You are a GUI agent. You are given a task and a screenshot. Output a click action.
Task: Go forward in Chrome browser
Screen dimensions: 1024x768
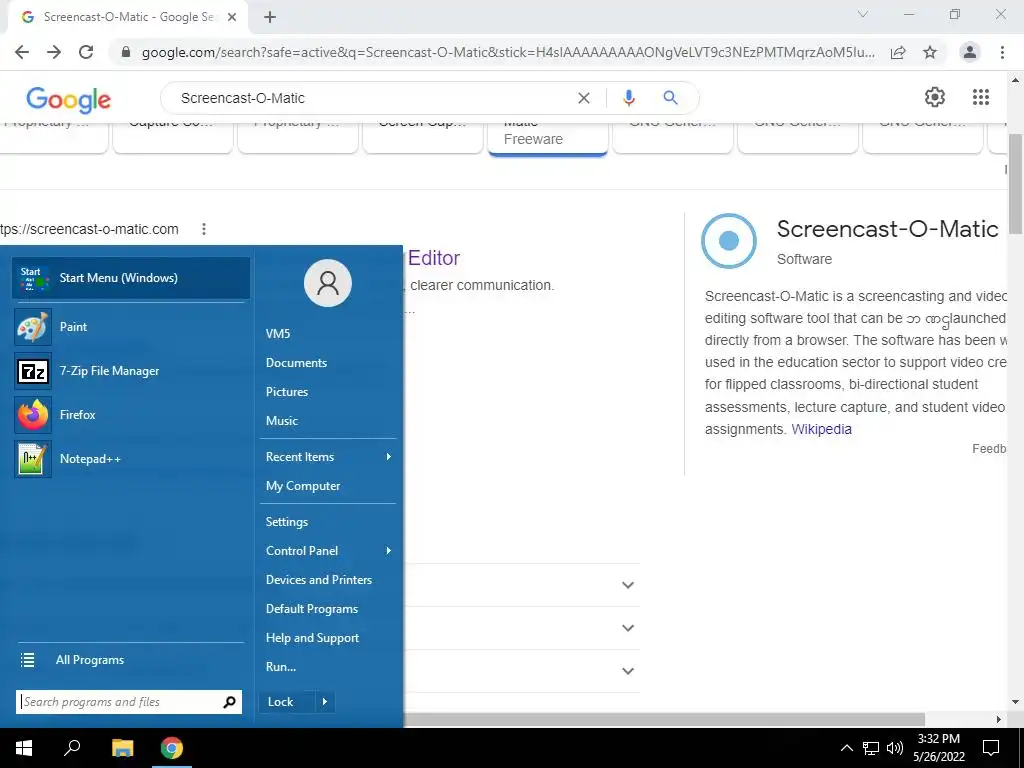54,52
